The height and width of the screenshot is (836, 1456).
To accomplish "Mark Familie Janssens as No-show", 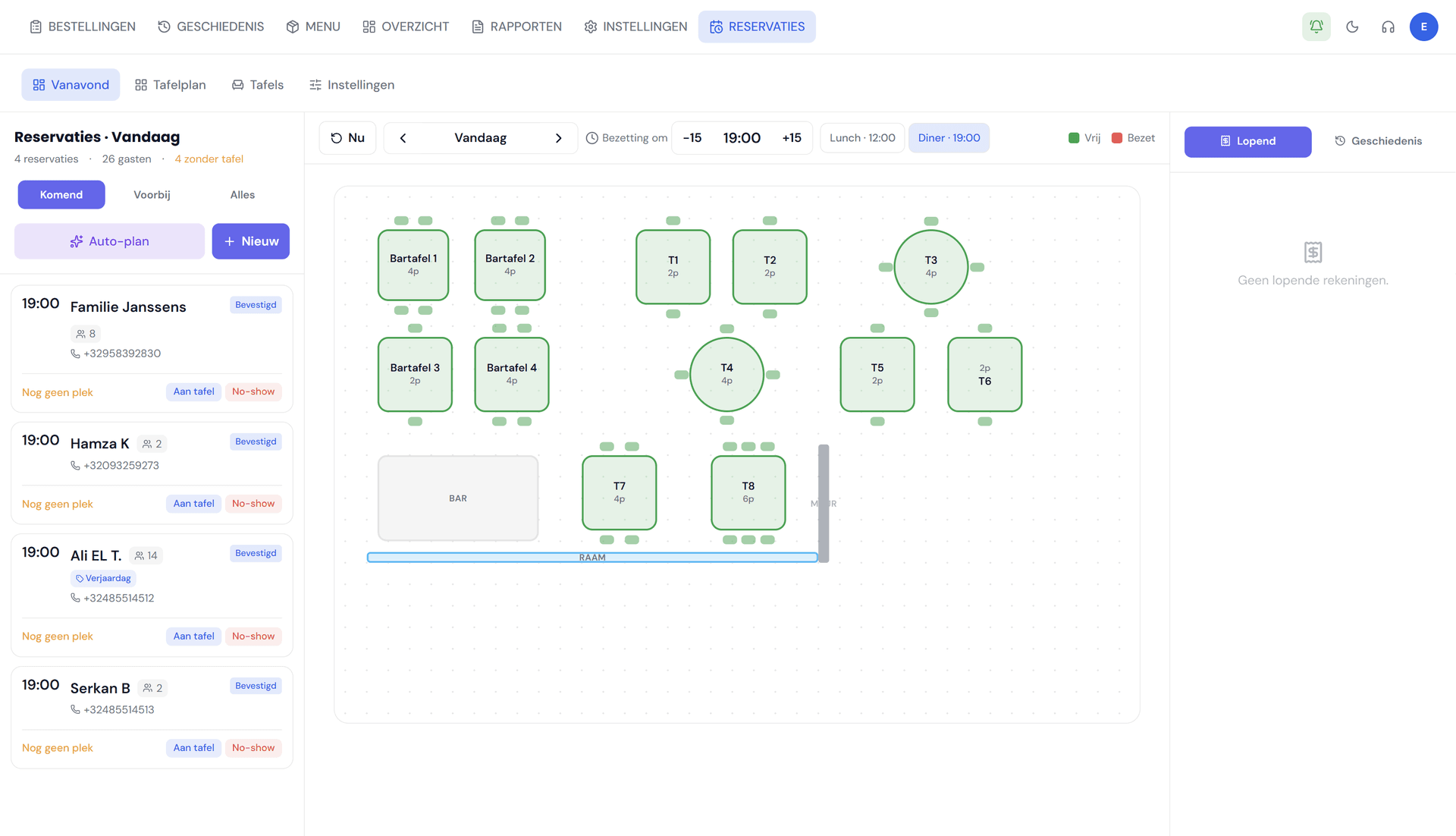I will [x=253, y=392].
